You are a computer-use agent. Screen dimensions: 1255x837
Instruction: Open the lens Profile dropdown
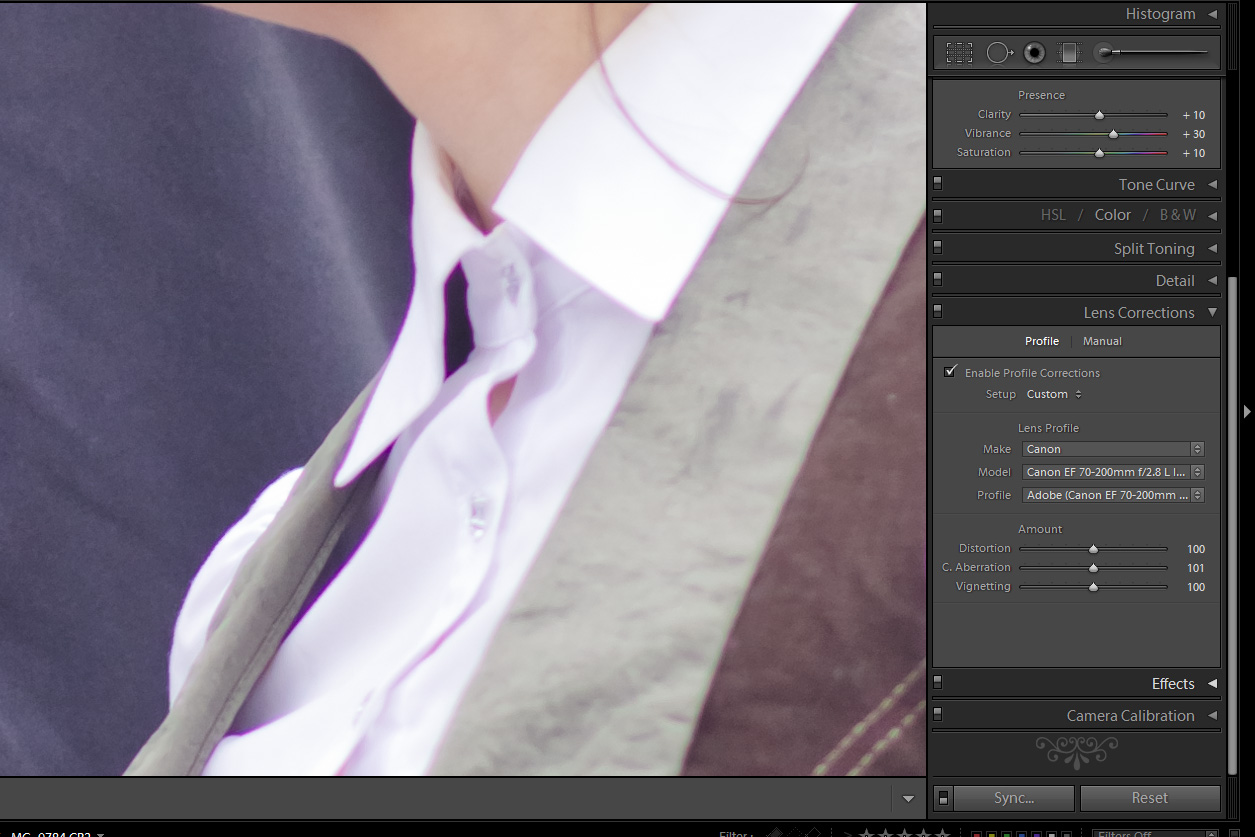pos(1112,495)
